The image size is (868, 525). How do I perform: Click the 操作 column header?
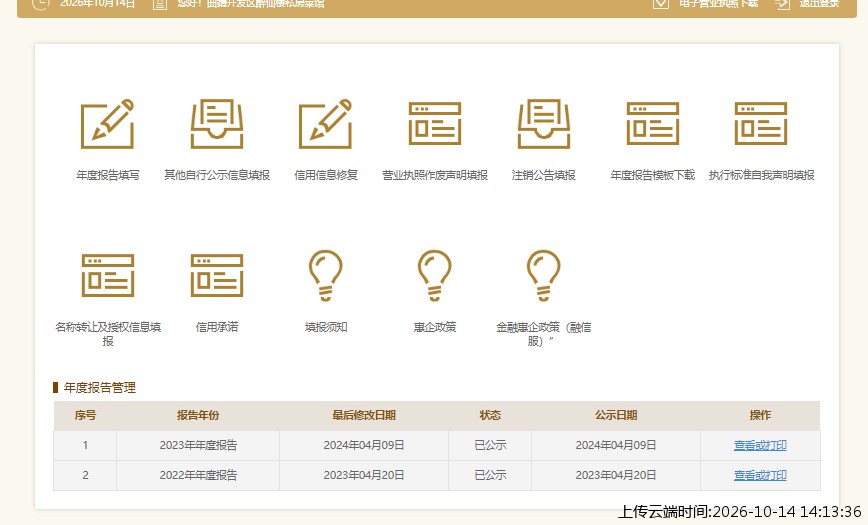pyautogui.click(x=760, y=415)
